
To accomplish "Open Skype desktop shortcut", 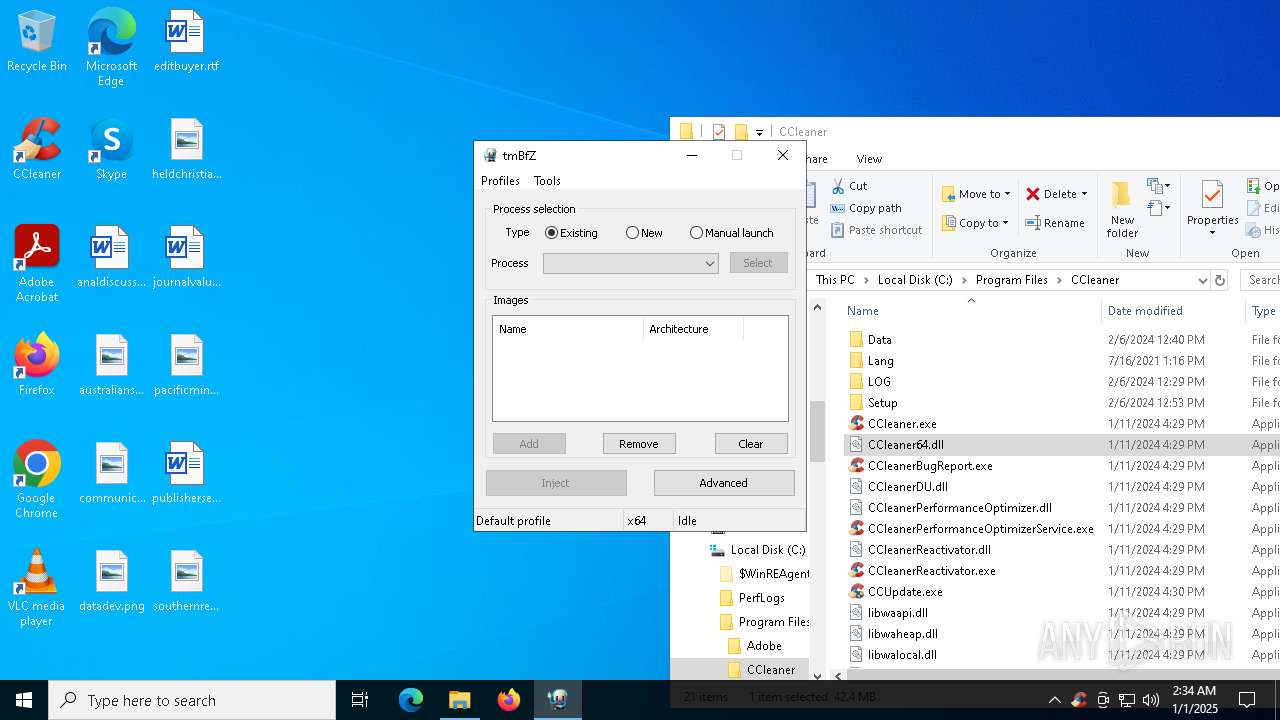I will 111,150.
